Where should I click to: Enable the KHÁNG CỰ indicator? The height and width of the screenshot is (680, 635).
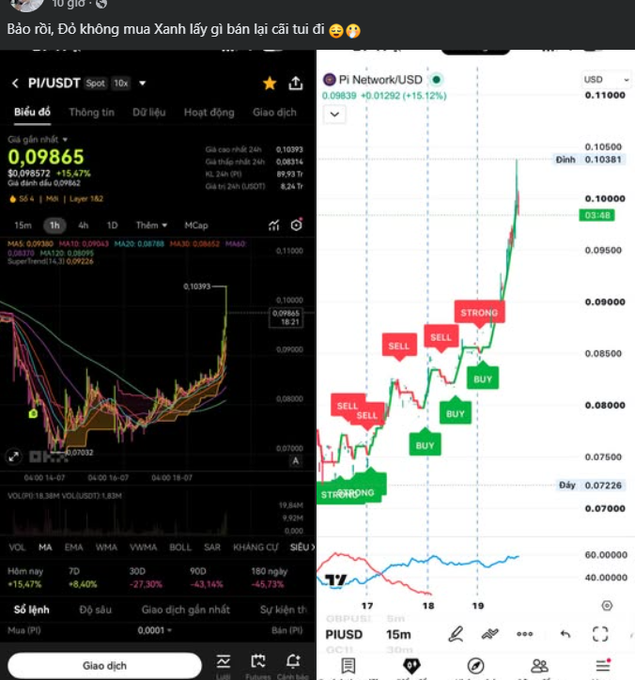pos(255,547)
